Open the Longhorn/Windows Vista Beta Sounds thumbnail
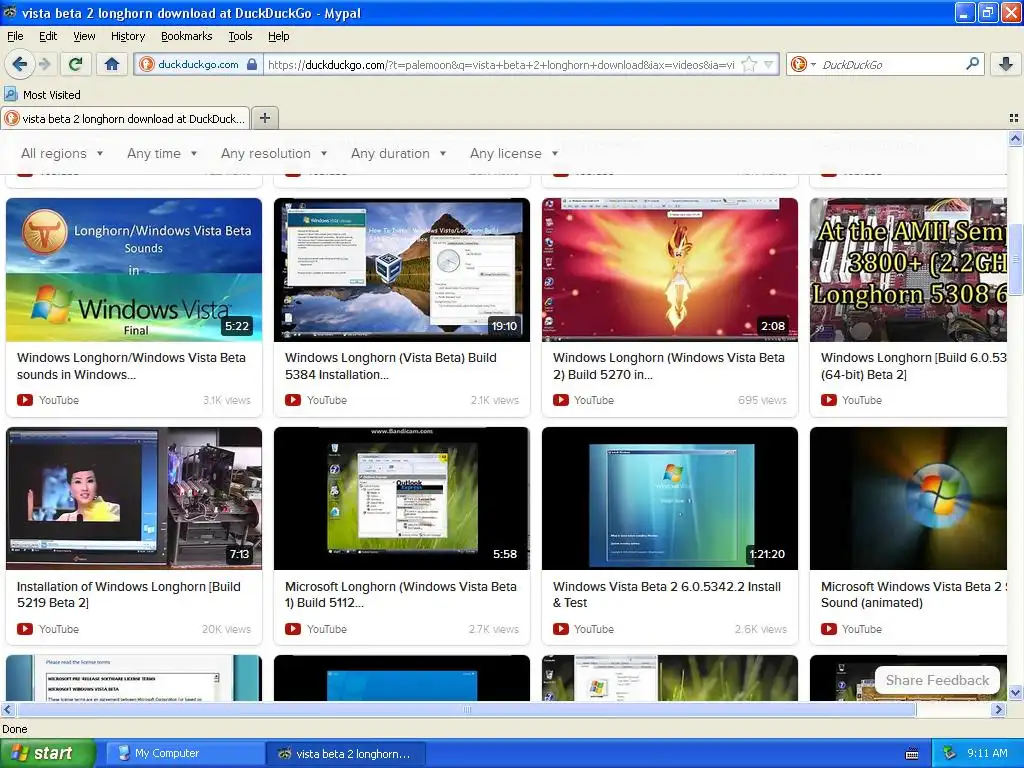Screen dimensions: 1024x768 (x=134, y=270)
